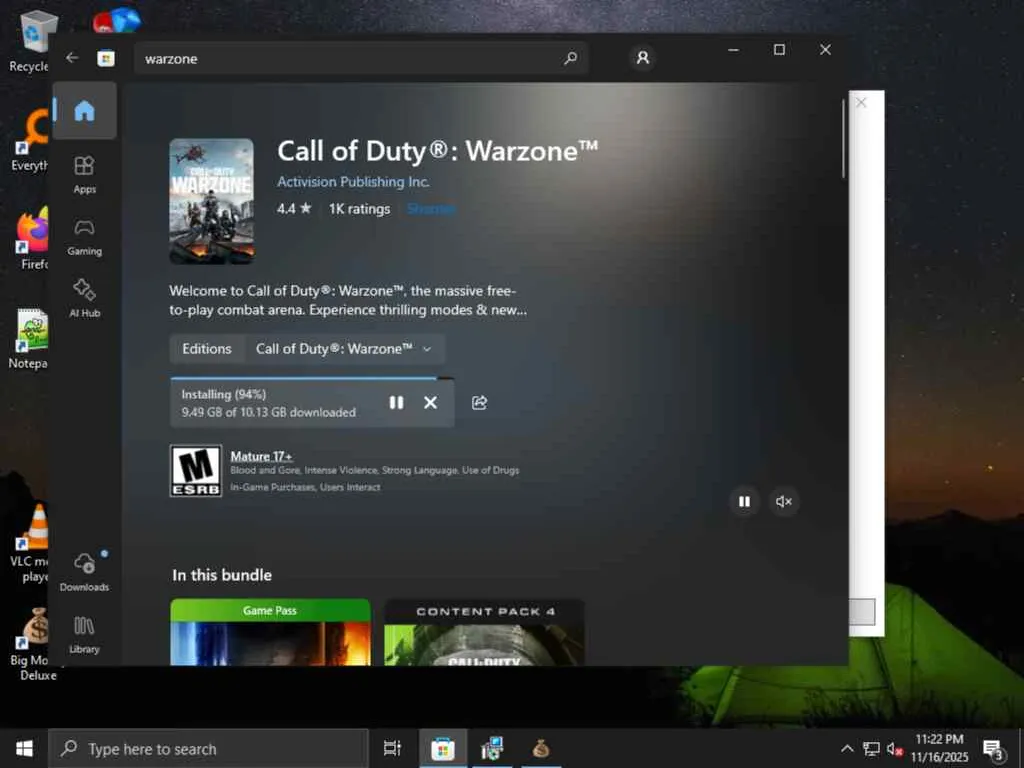Select the VLC media player desktop shortcut

click(31, 543)
